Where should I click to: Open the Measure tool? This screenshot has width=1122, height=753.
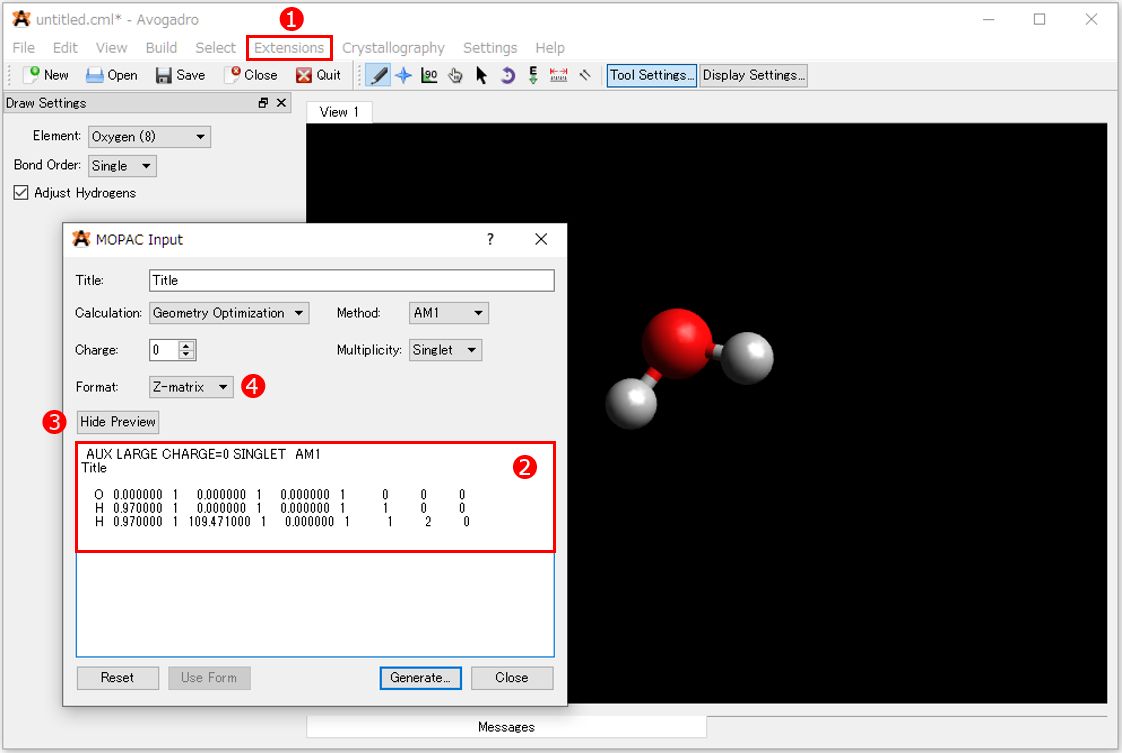coord(429,74)
